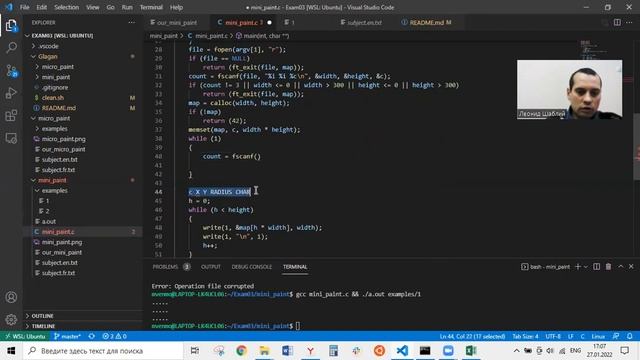The image size is (640, 360).
Task: Collapse the EXAM03 workspace root folder
Action: point(82,36)
